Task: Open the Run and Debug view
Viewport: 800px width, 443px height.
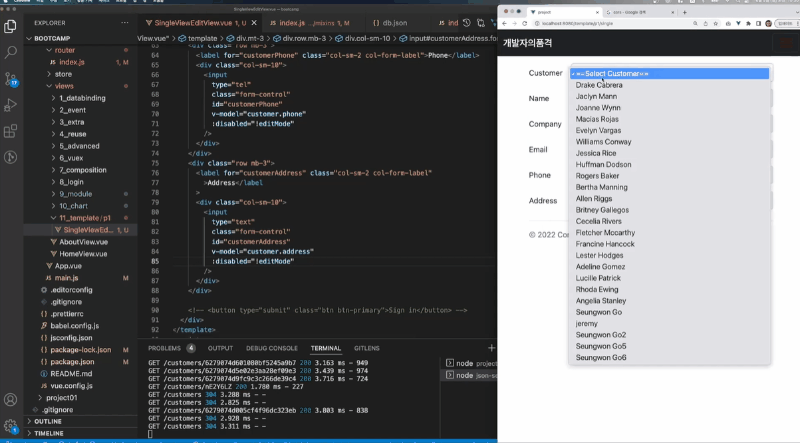Action: coord(12,104)
